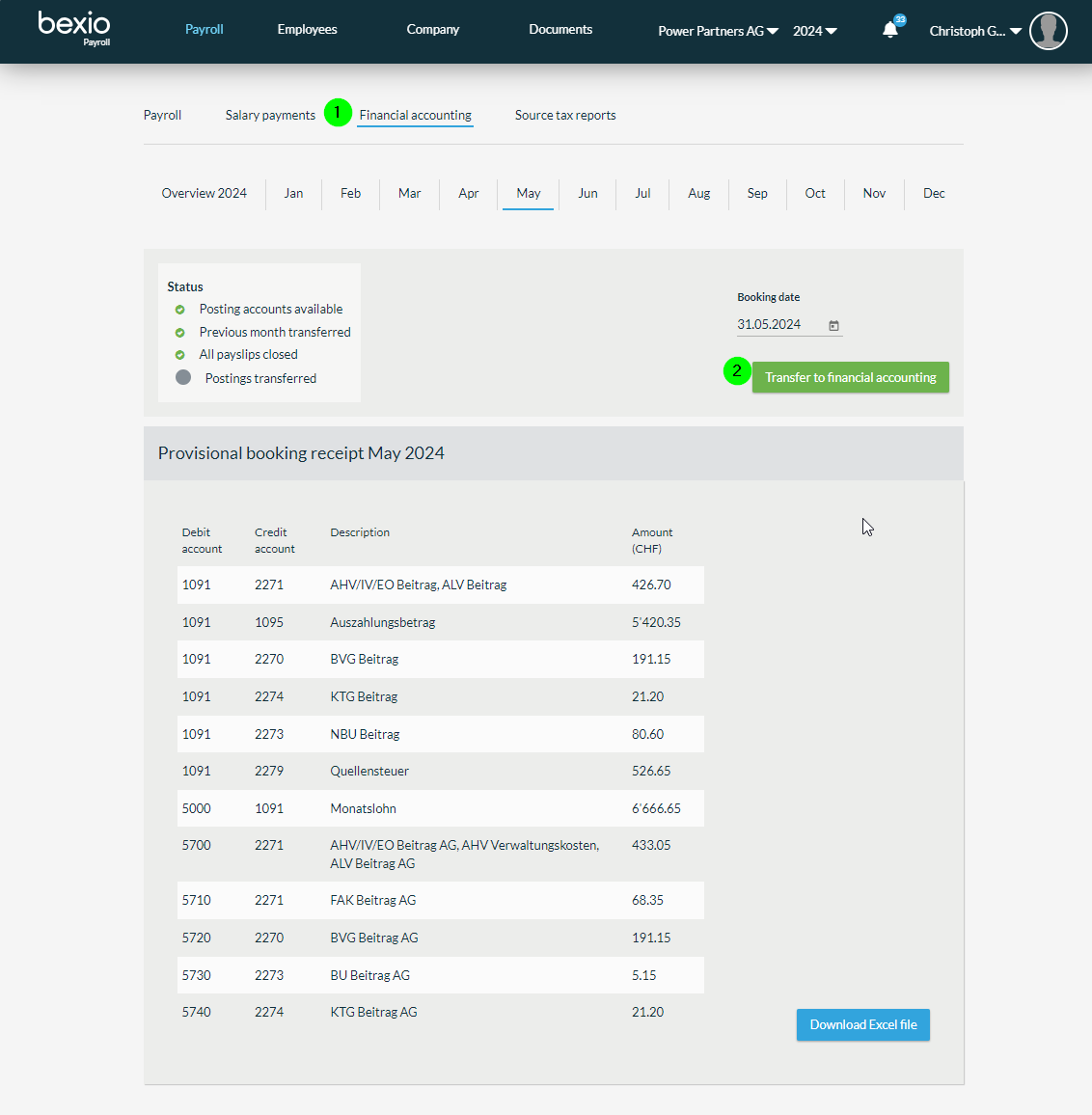The image size is (1092, 1115).
Task: Click credit account 2279
Action: (269, 771)
